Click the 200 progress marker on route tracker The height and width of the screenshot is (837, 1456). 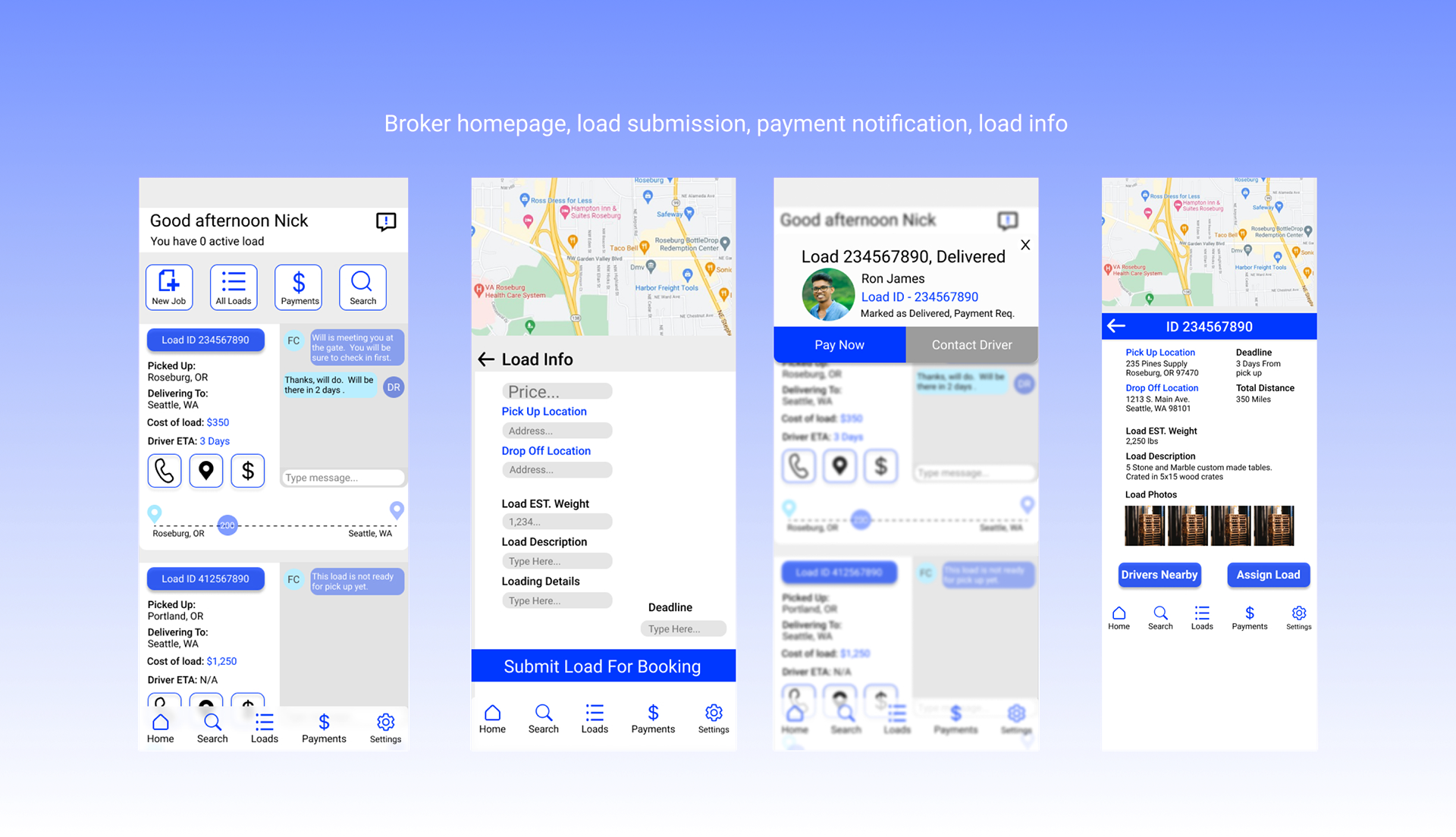point(227,525)
